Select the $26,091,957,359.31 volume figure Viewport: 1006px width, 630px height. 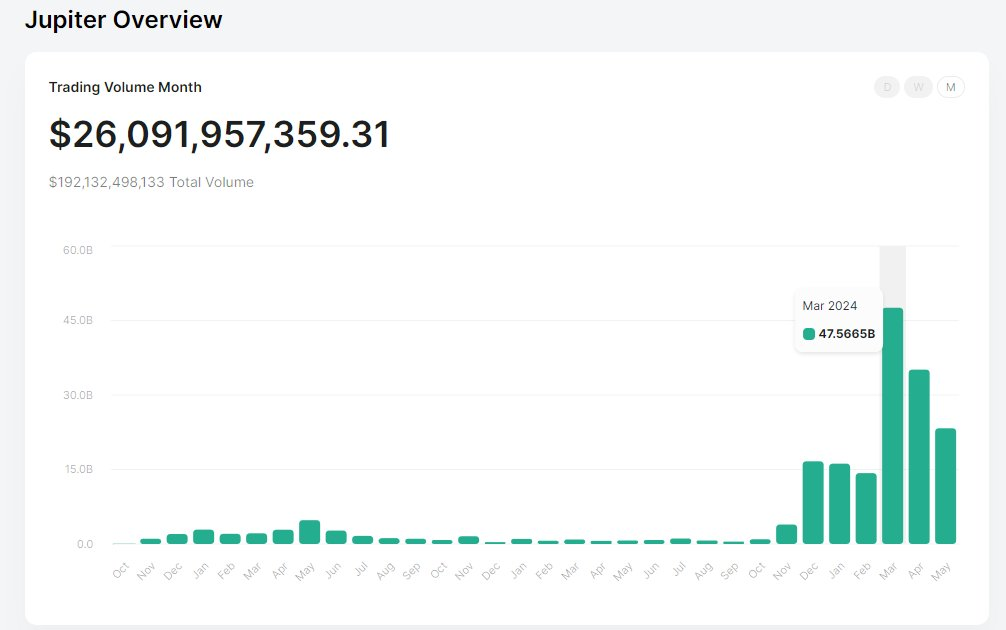pyautogui.click(x=219, y=135)
